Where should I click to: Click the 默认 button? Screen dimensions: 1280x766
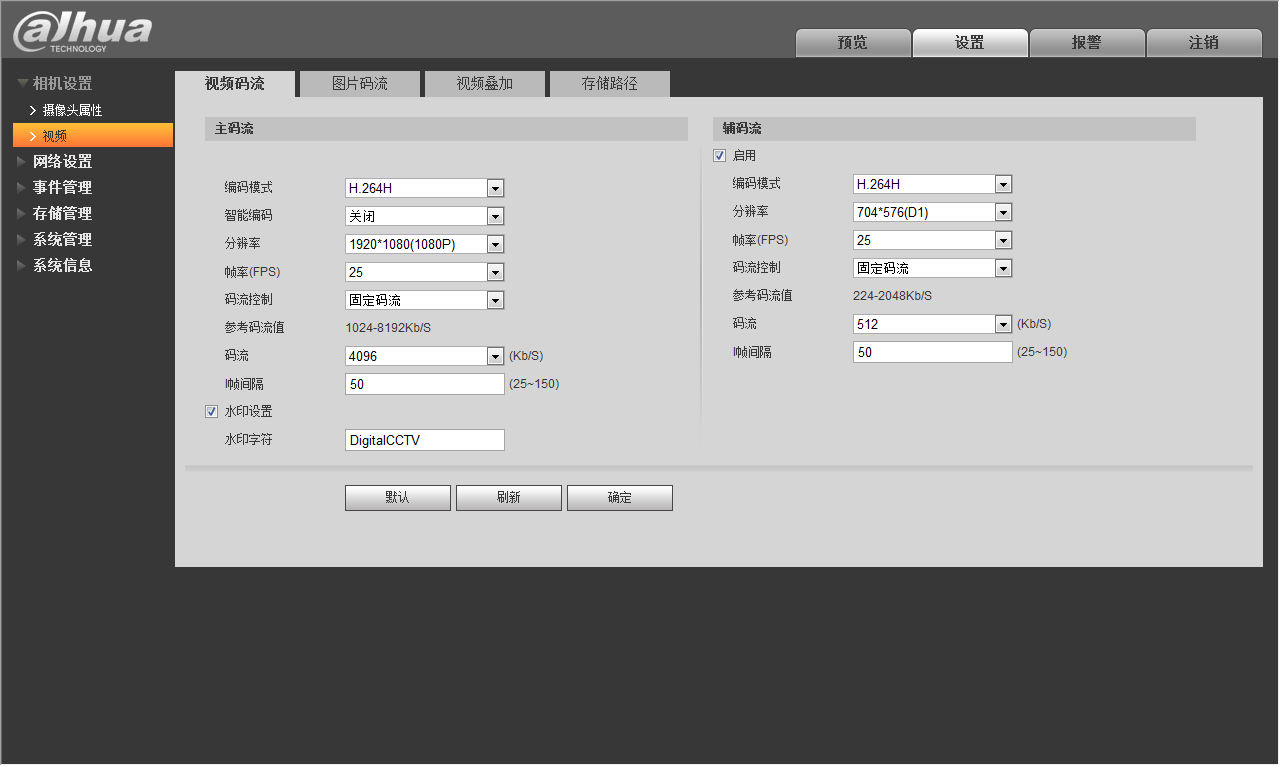click(397, 498)
